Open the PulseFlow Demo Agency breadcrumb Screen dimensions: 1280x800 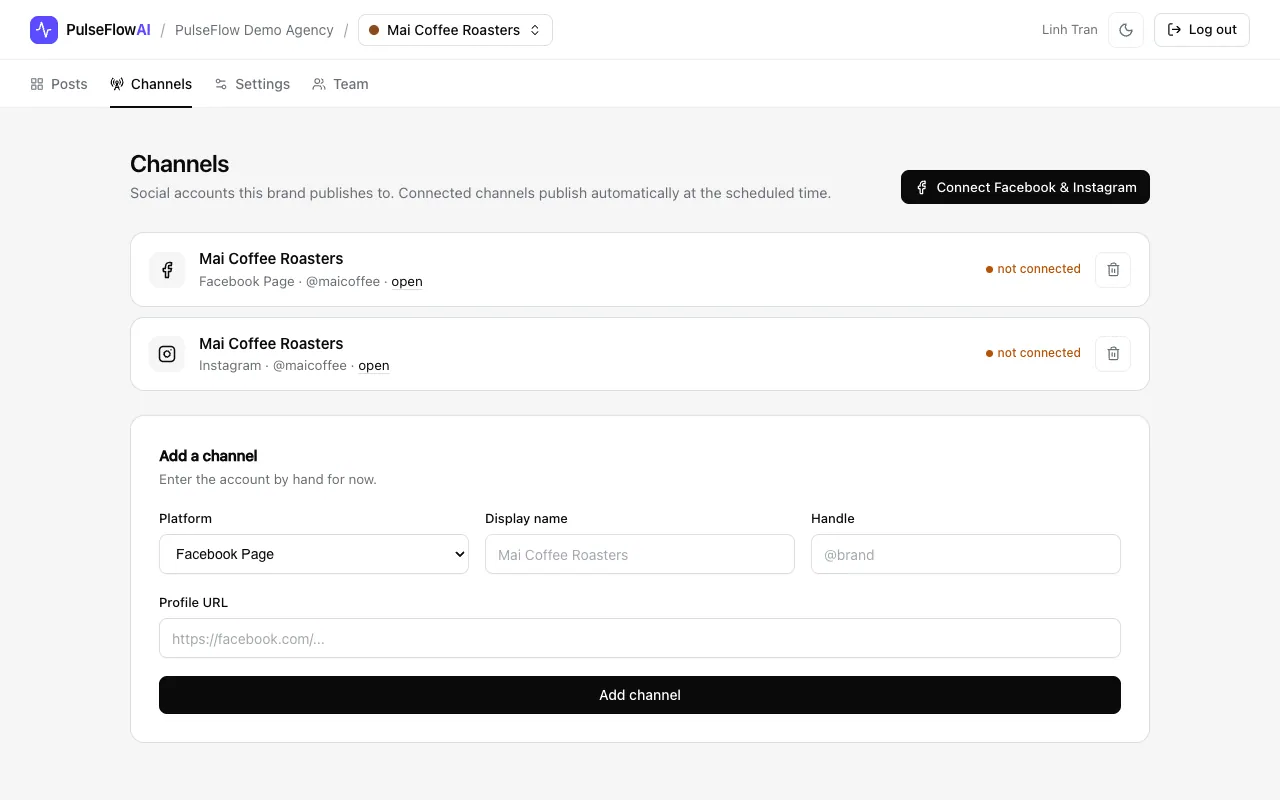[x=254, y=30]
